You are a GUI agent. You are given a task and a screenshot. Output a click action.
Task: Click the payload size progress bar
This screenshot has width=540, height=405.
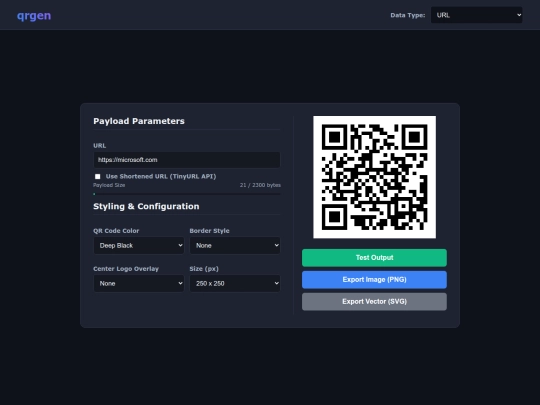187,194
